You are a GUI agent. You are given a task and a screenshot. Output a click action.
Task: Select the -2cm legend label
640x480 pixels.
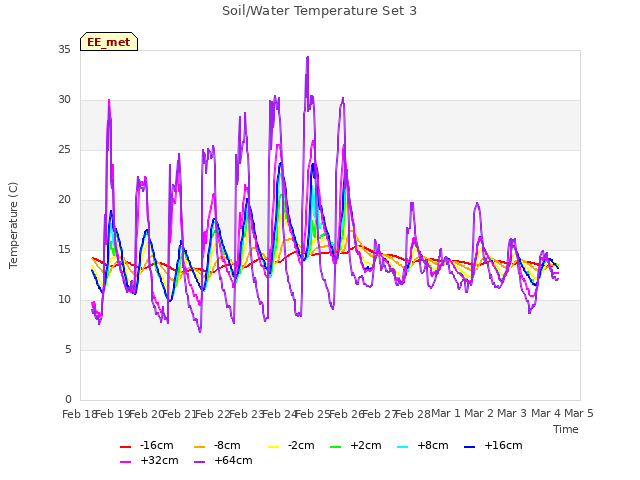301,445
